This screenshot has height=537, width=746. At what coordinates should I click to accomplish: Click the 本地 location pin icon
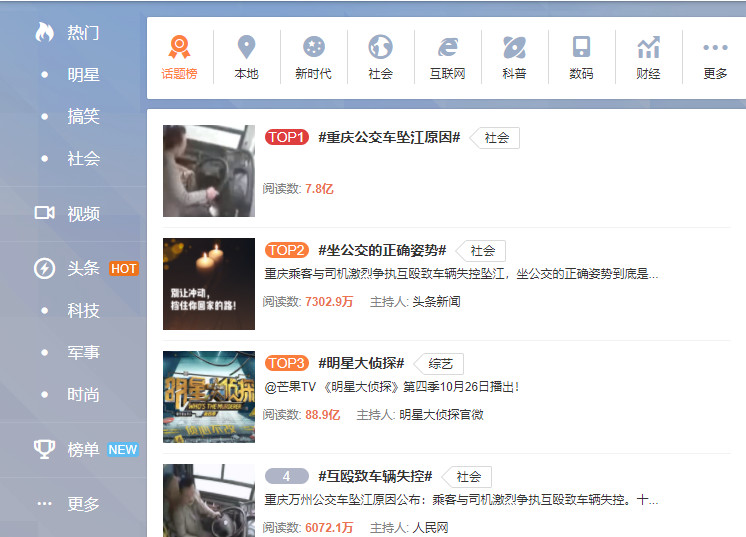[246, 47]
